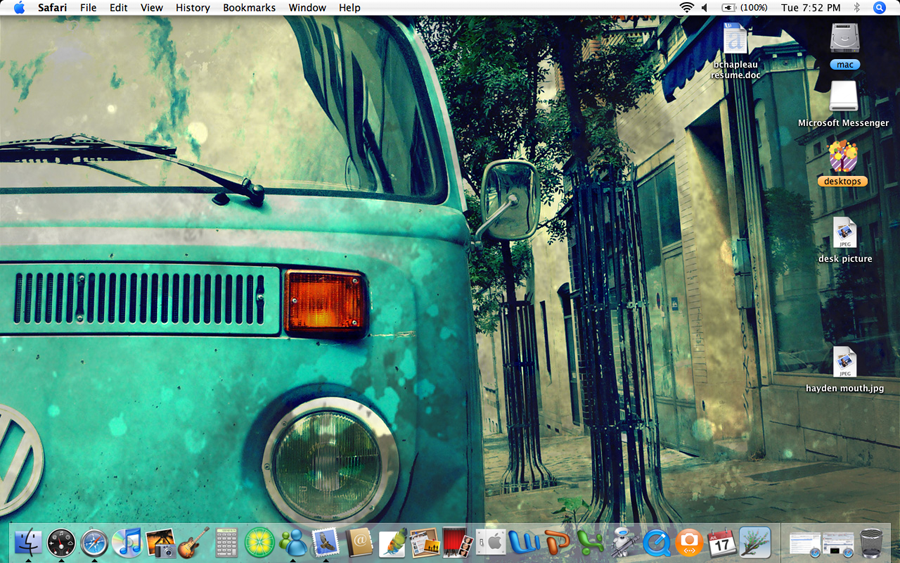Image resolution: width=900 pixels, height=563 pixels.
Task: Select the mac hard drive icon
Action: 844,46
